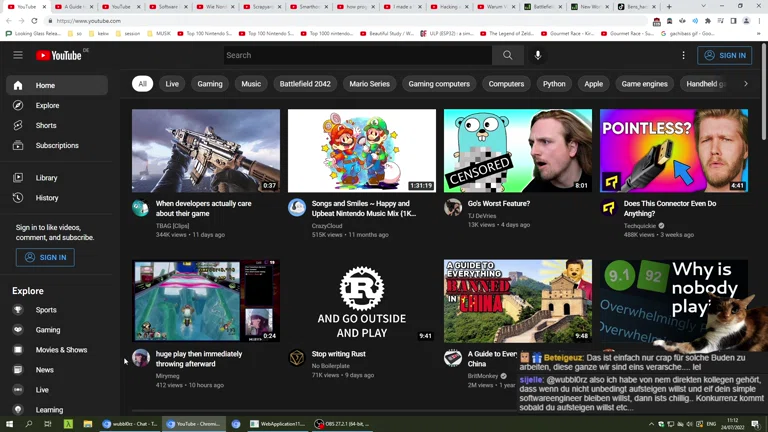Image resolution: width=768 pixels, height=432 pixels.
Task: Open Subscriptions in the sidebar
Action: coord(57,145)
